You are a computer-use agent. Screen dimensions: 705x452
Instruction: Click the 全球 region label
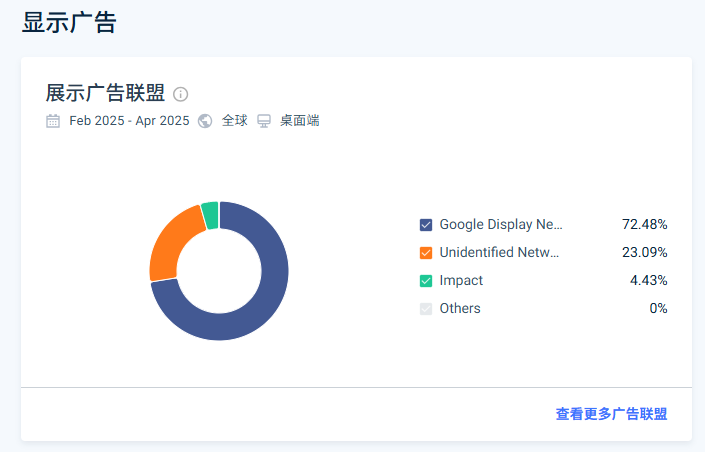click(x=235, y=121)
